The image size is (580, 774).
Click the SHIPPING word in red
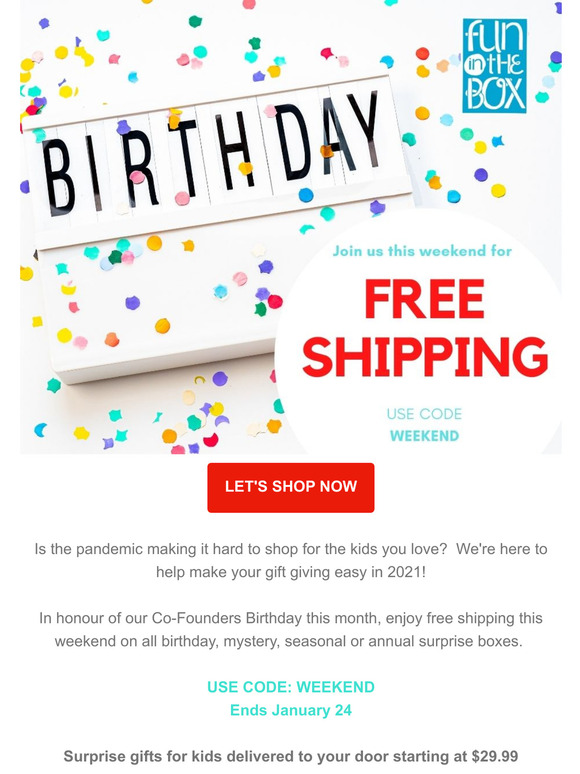(425, 356)
